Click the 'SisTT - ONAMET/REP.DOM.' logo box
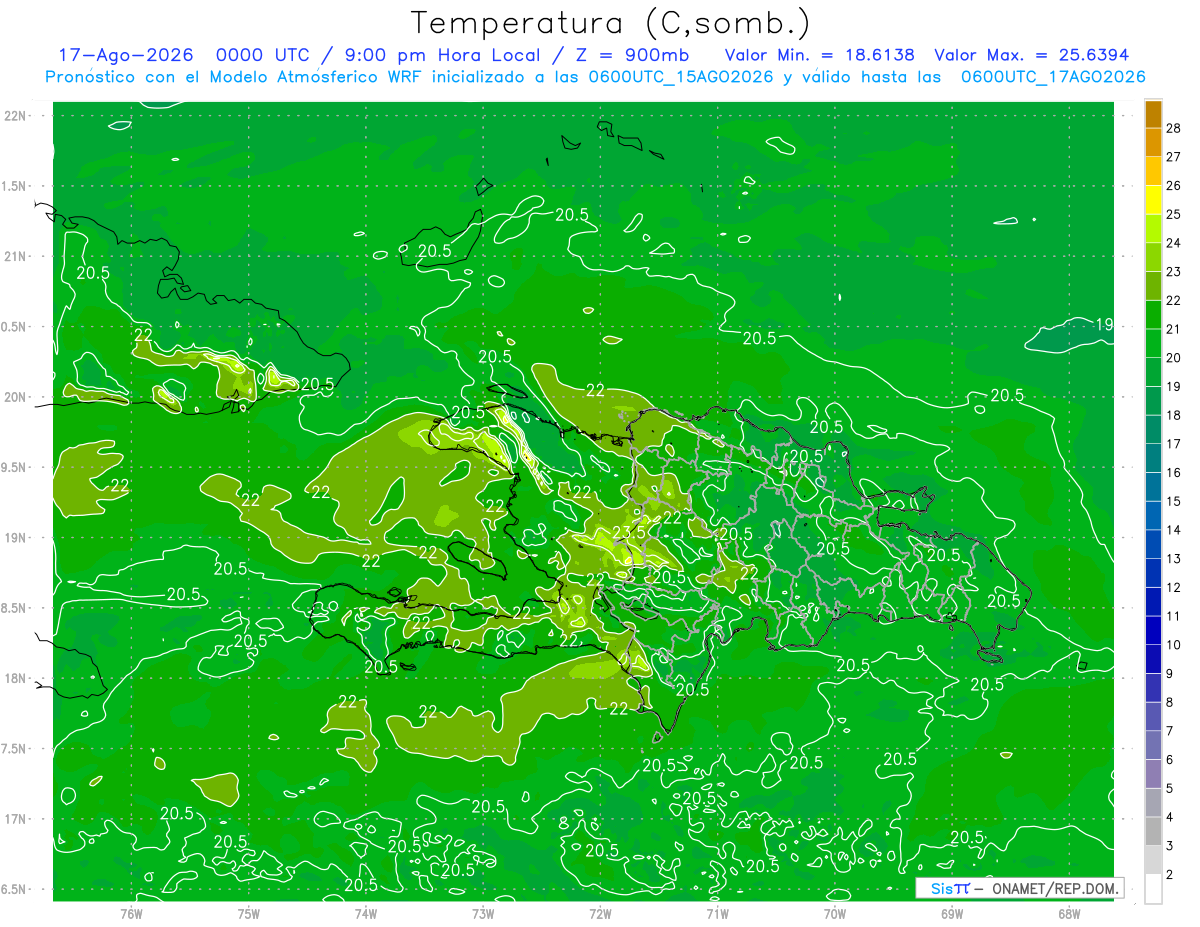The width and height of the screenshot is (1200, 927). [1020, 888]
